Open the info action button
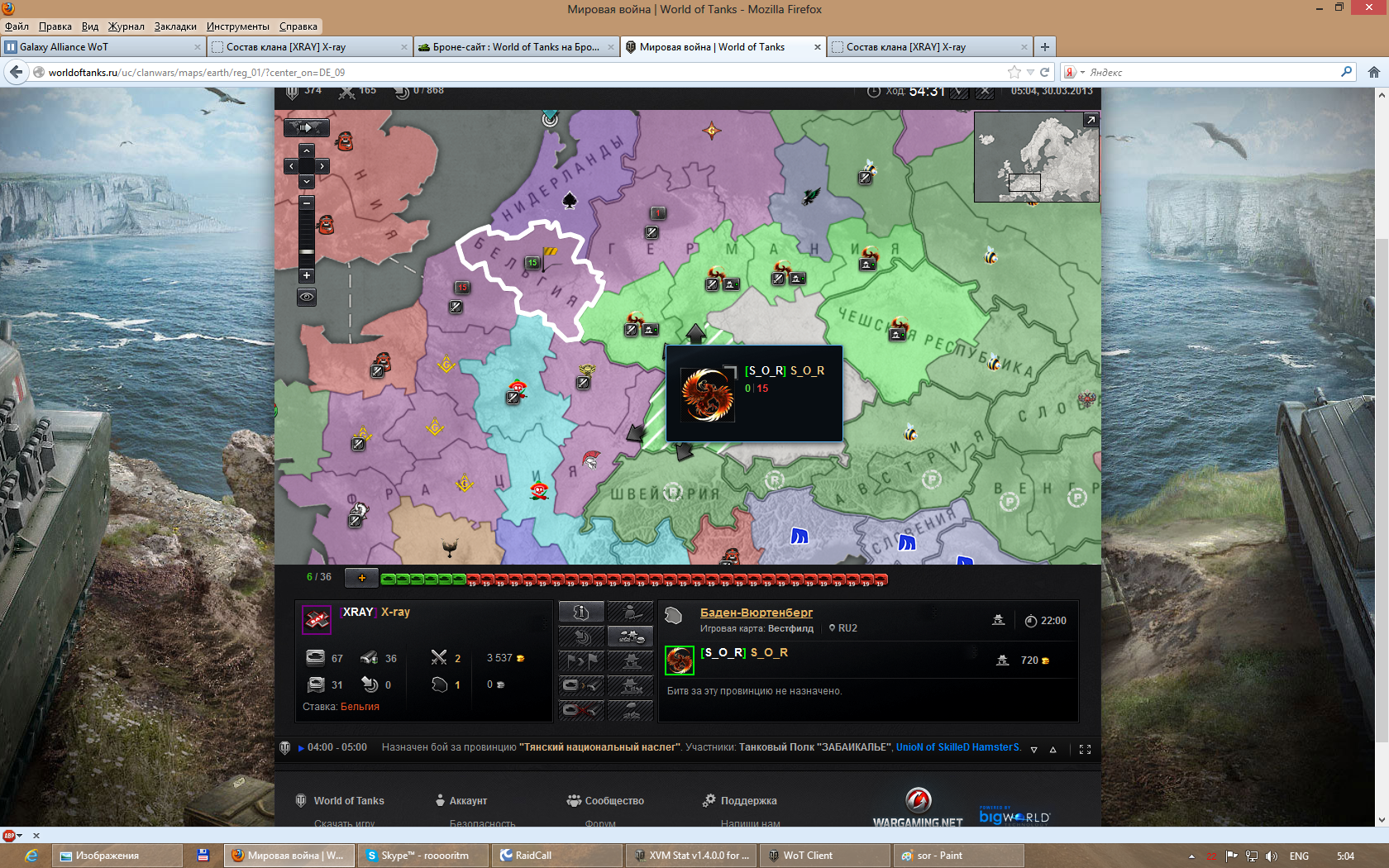 (581, 612)
